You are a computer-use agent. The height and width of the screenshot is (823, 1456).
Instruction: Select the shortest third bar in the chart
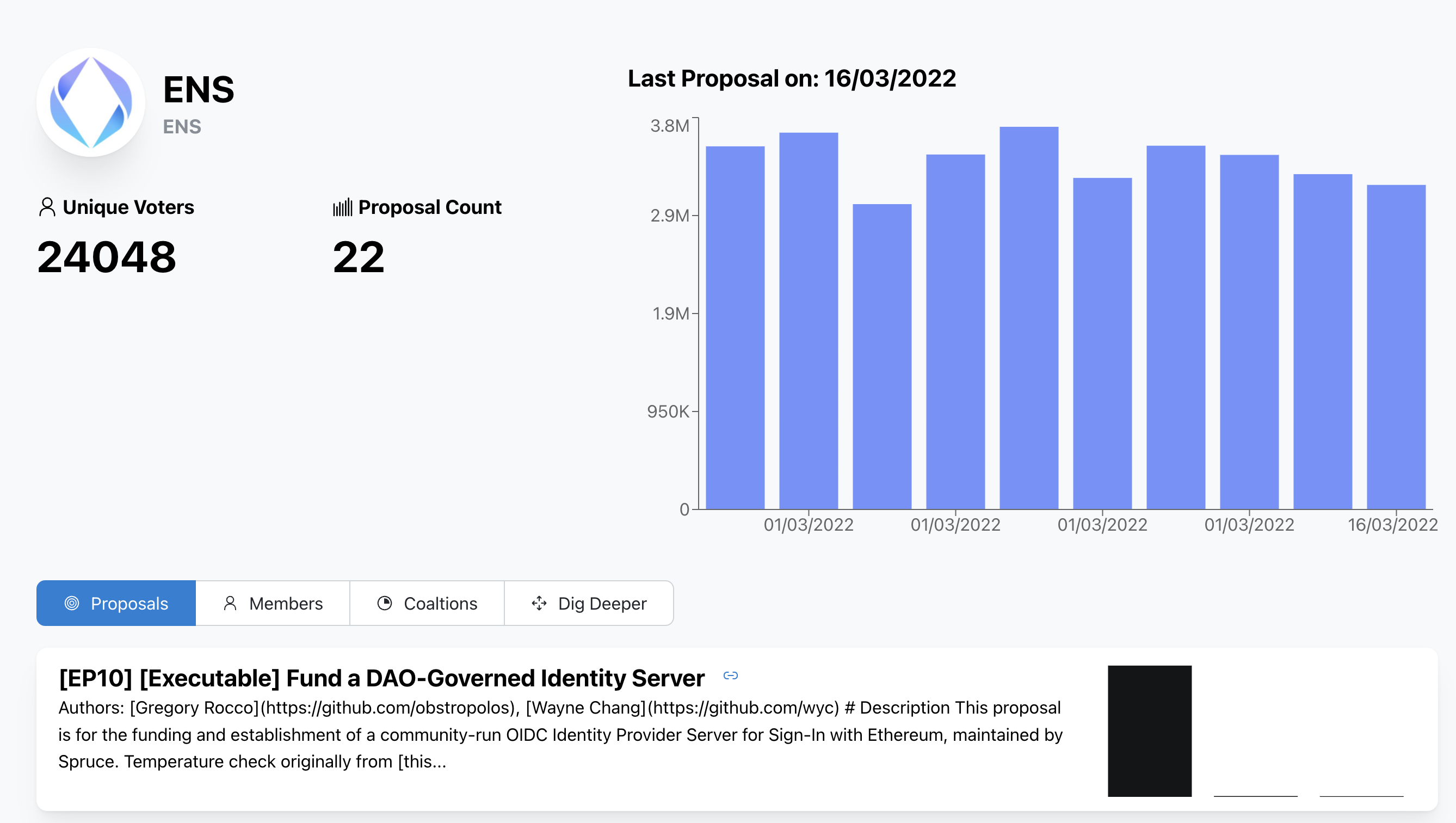pos(883,357)
